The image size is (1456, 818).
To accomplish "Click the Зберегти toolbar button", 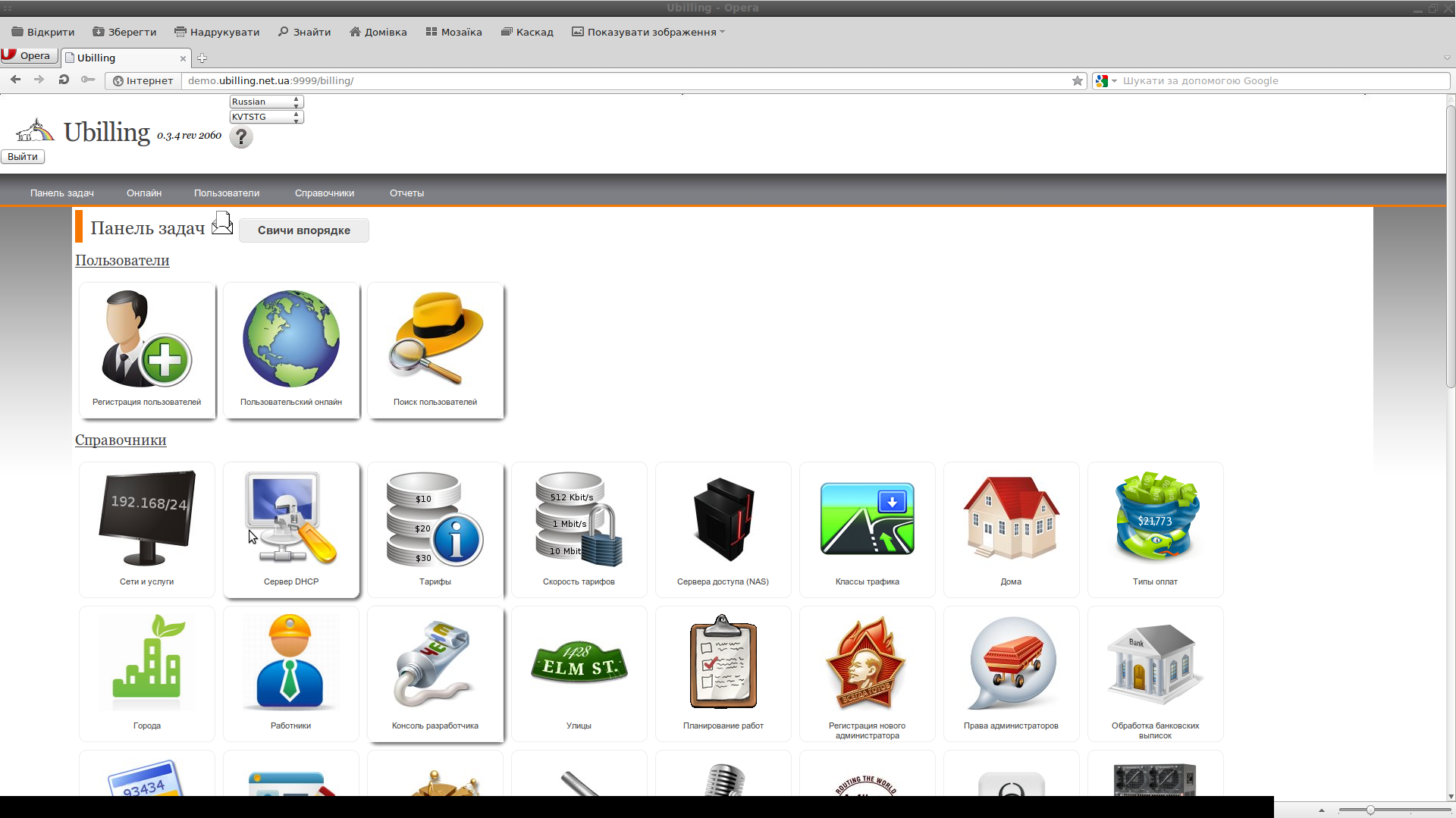I will tap(124, 32).
